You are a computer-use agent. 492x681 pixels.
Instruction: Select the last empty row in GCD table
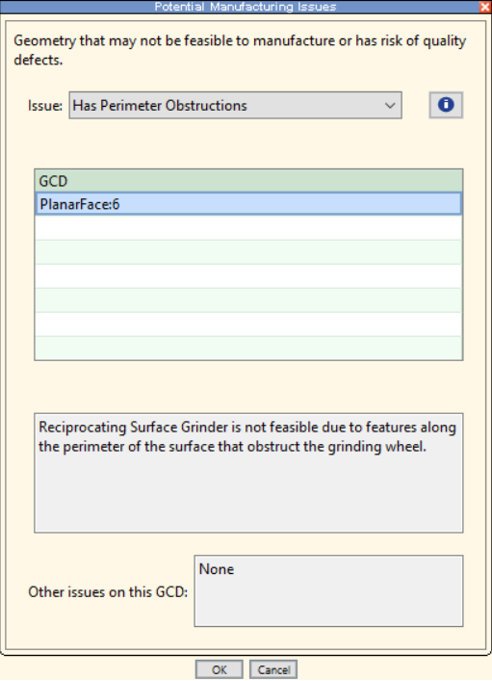pos(248,348)
